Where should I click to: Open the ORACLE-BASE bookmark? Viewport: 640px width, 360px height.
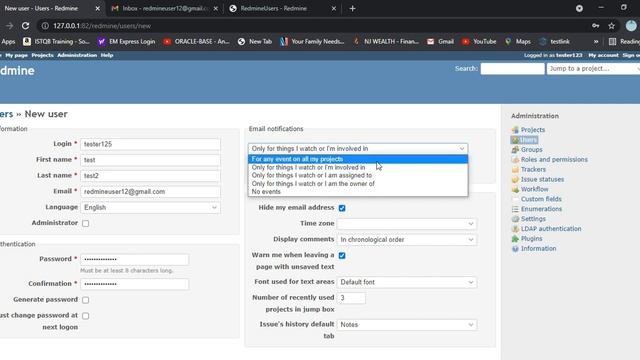[x=196, y=41]
